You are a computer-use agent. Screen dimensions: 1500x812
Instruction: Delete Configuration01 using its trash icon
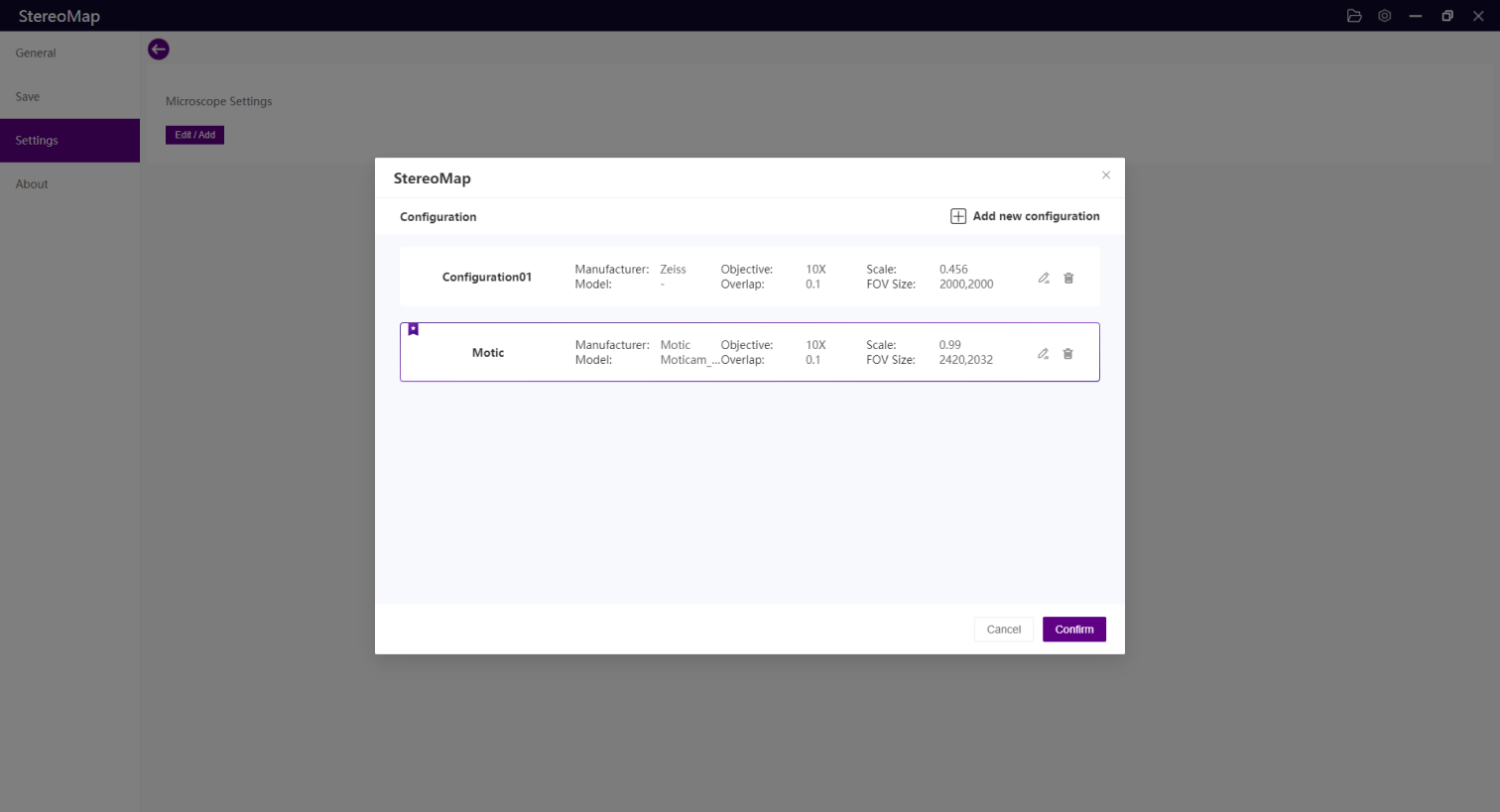tap(1068, 278)
